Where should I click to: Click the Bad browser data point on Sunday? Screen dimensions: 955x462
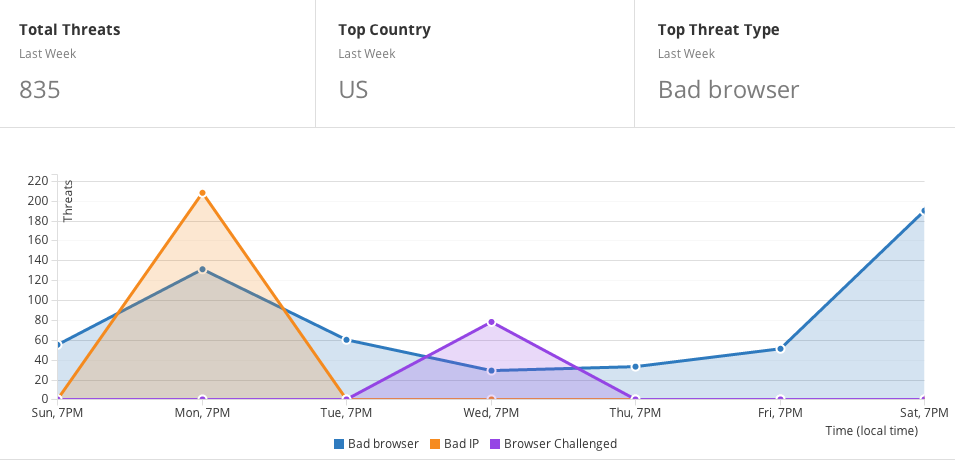pos(59,345)
